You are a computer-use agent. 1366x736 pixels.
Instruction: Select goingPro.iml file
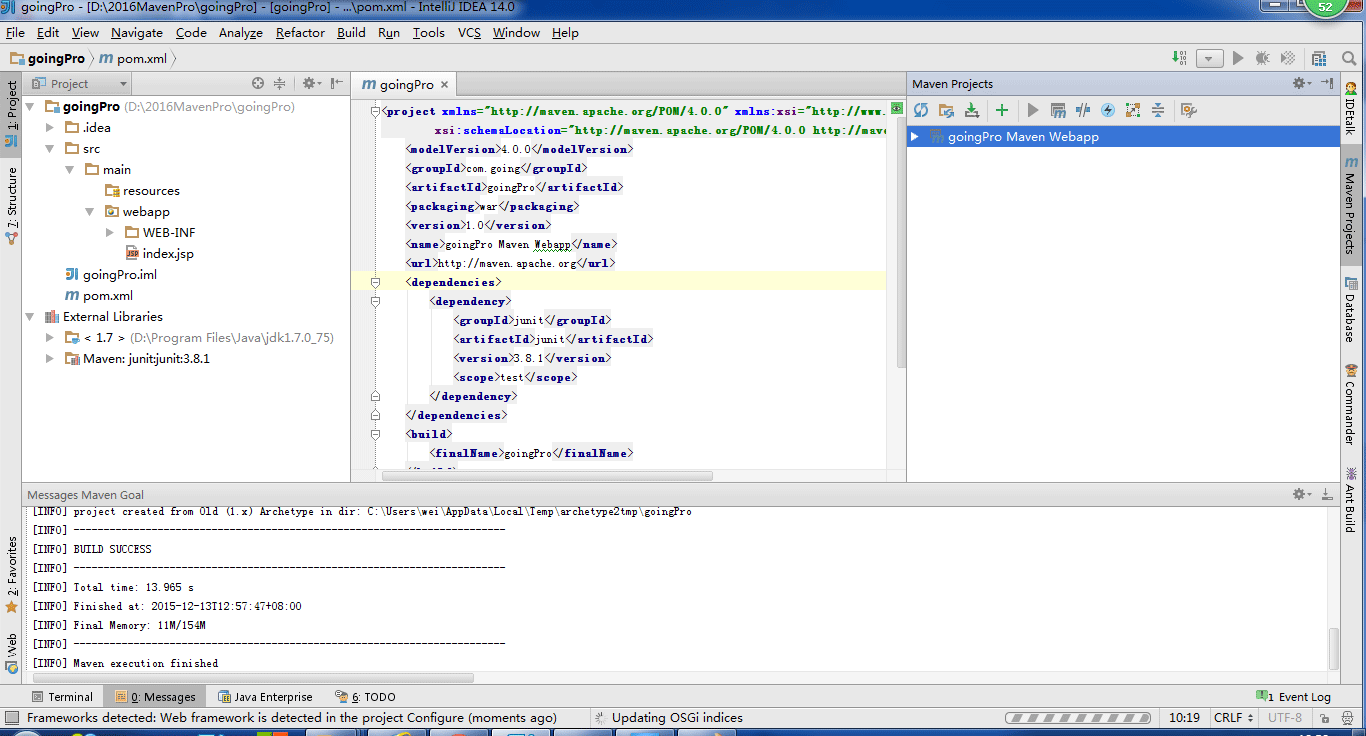pyautogui.click(x=110, y=274)
